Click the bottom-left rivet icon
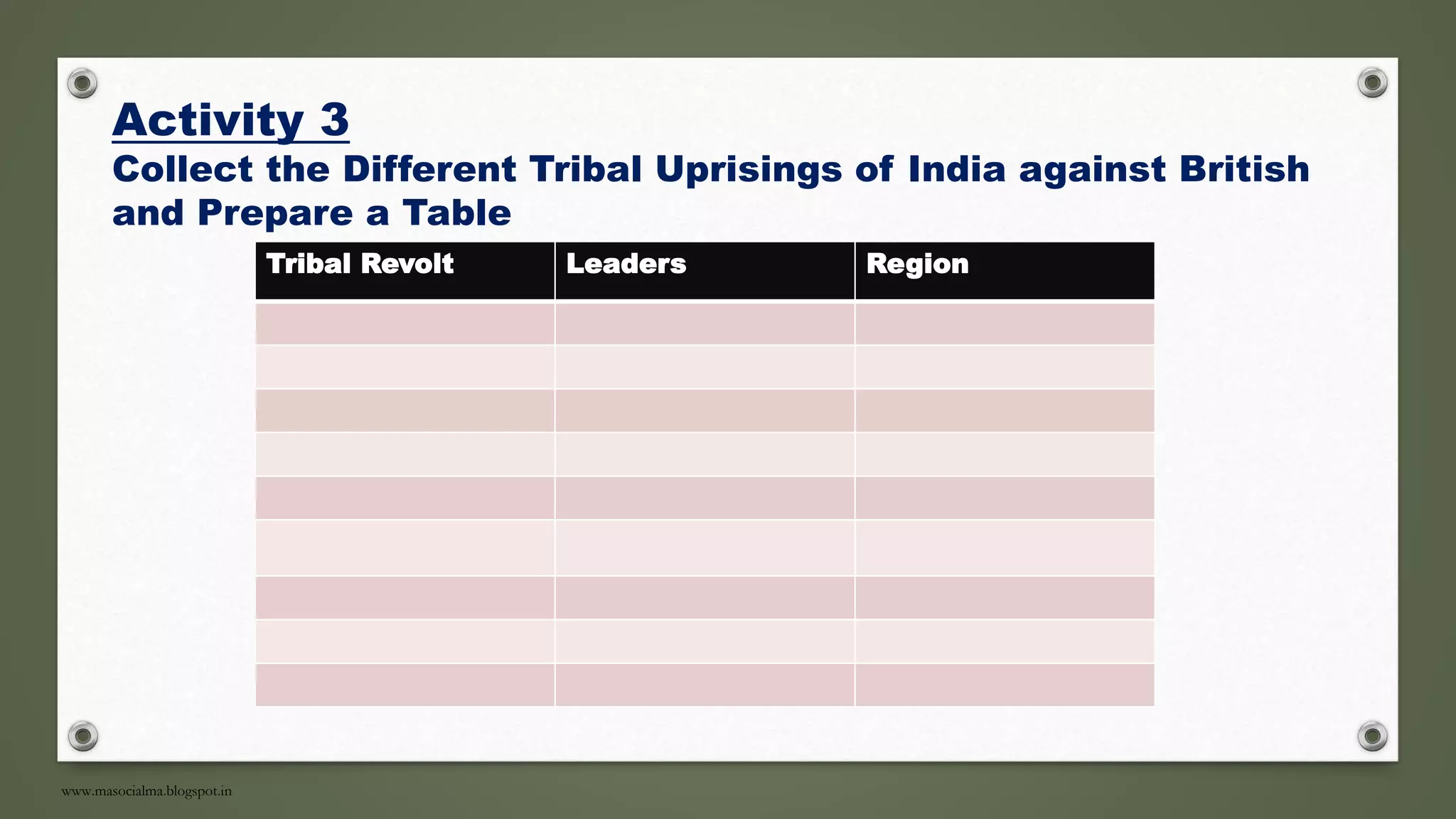Viewport: 1456px width, 819px height. click(82, 736)
